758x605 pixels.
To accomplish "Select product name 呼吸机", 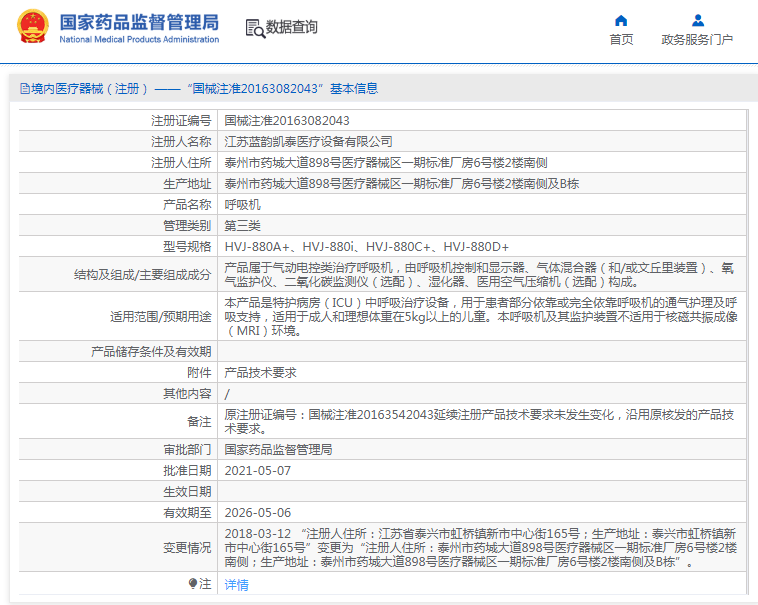I will (x=243, y=205).
